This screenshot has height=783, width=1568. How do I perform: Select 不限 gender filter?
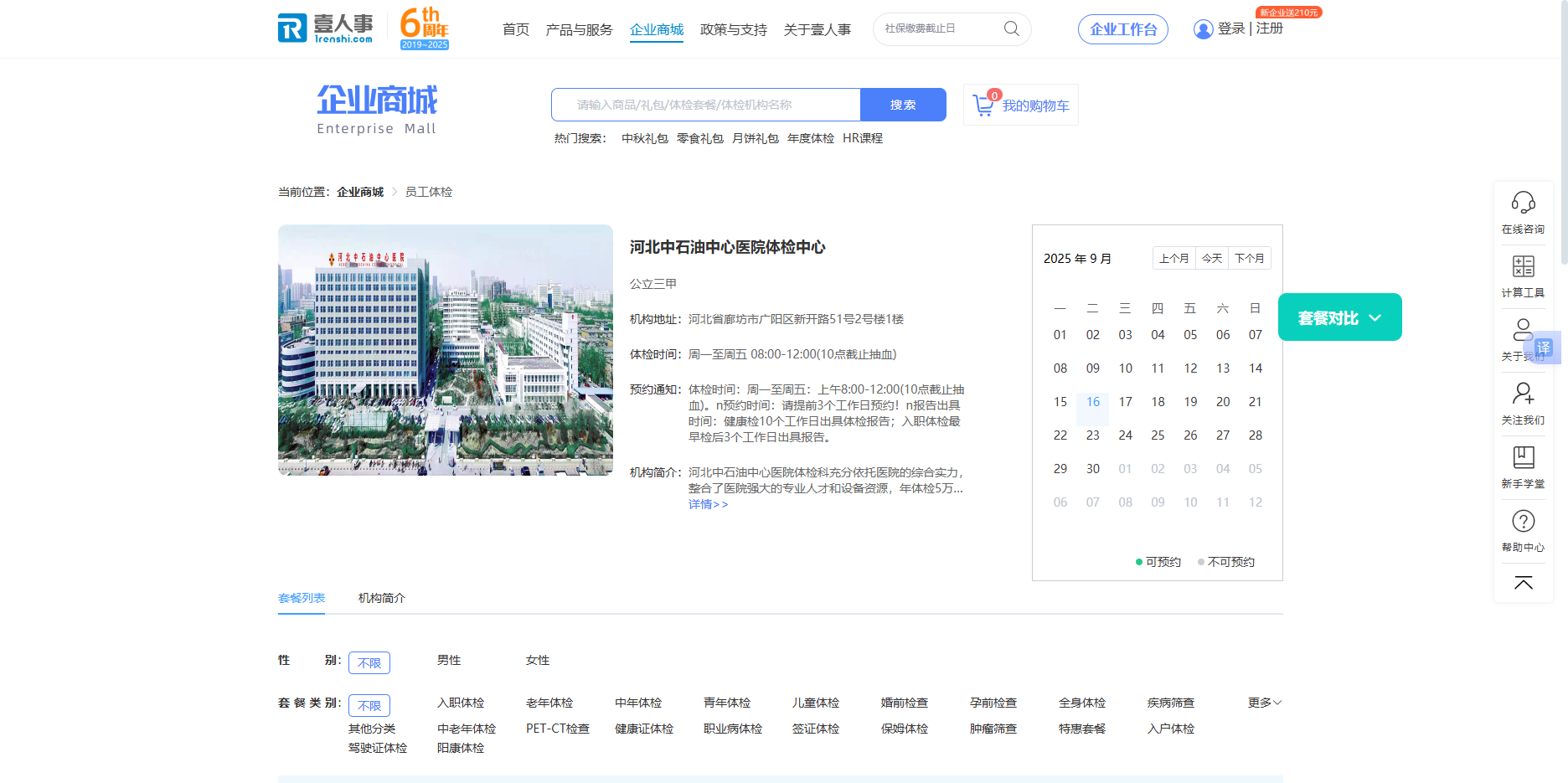[369, 662]
